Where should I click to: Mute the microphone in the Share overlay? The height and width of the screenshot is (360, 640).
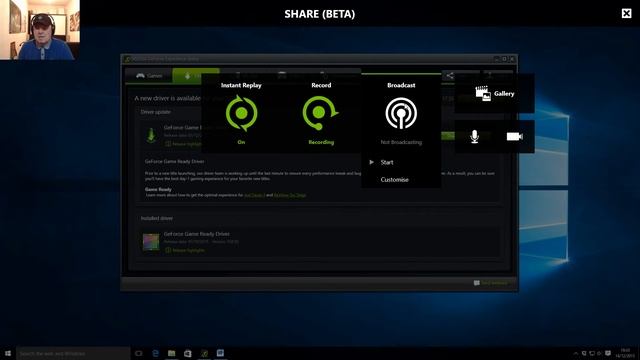(x=474, y=137)
